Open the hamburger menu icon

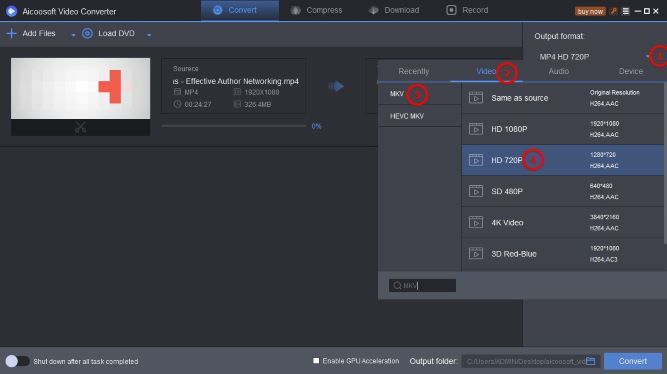(626, 11)
